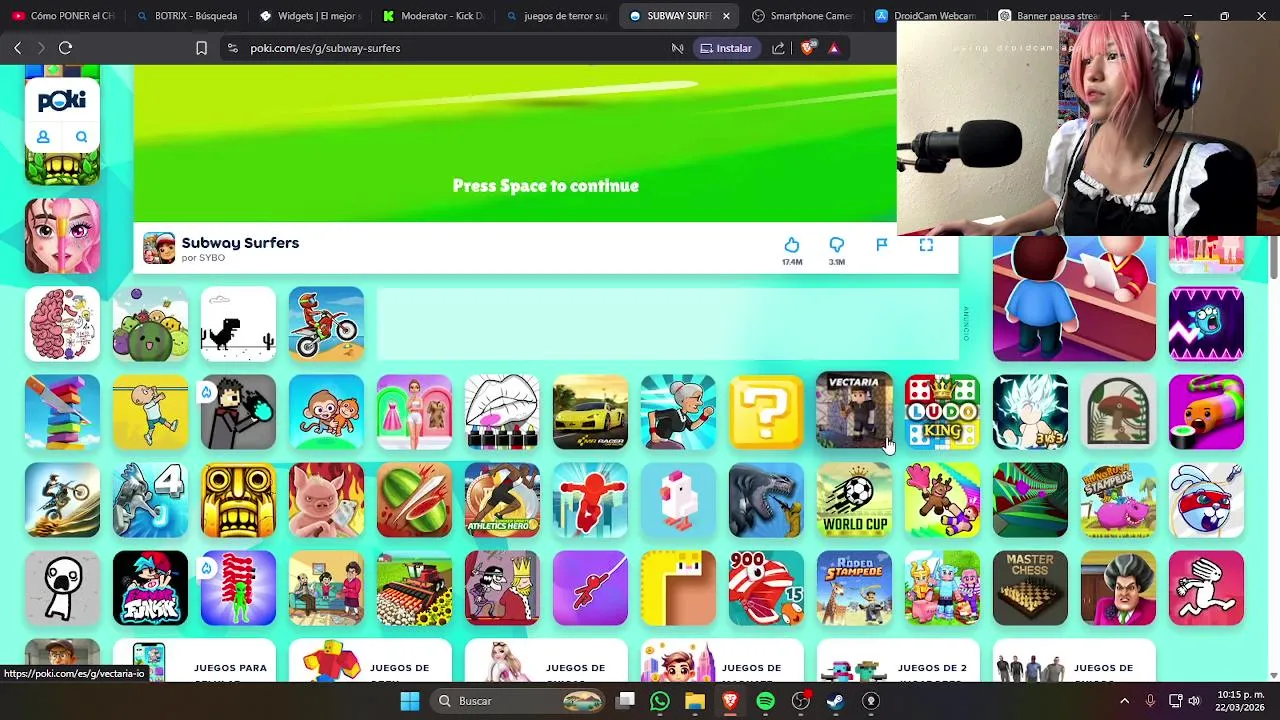Screen dimensions: 1280x720
Task: Open the Friday Night Funkin game
Action: coord(150,588)
